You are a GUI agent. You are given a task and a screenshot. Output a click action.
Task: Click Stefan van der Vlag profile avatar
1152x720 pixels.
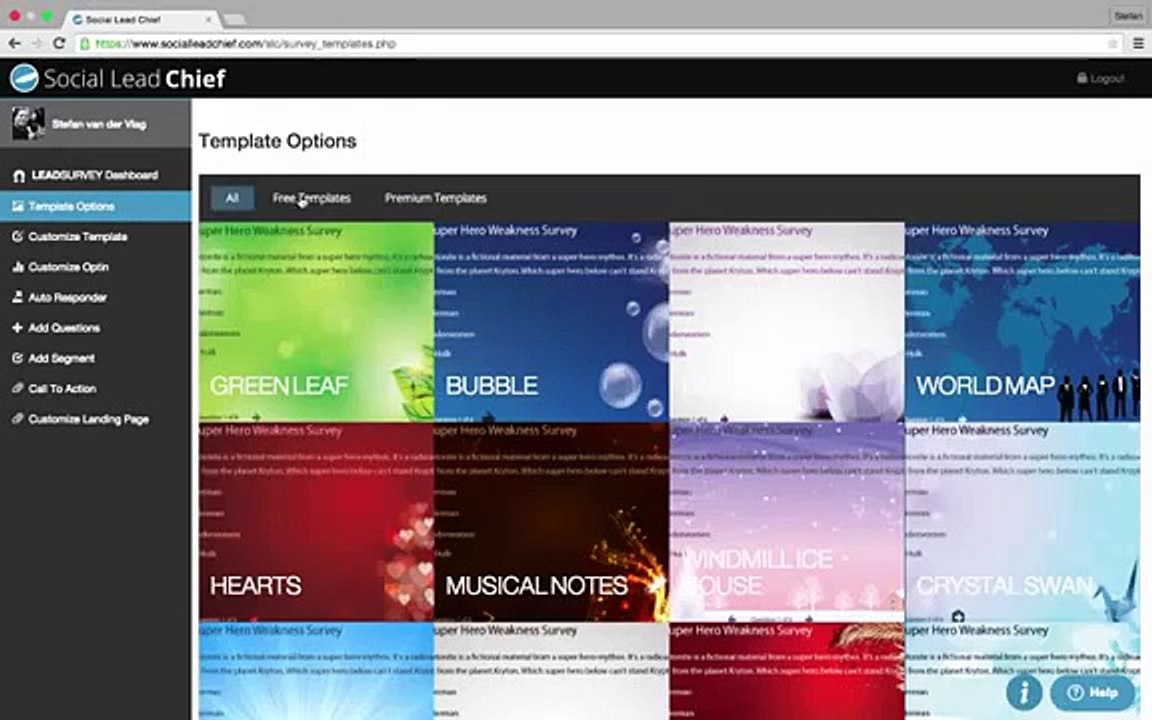[28, 123]
